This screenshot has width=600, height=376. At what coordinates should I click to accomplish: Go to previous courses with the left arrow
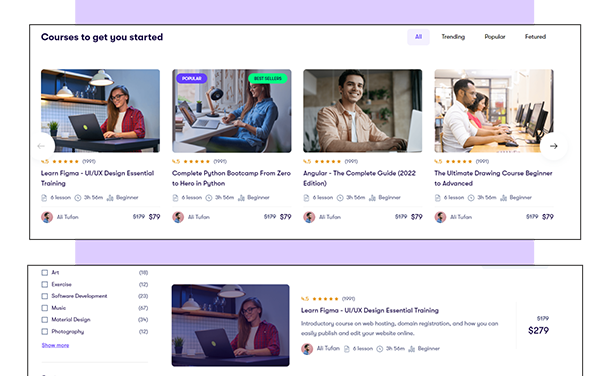tap(41, 146)
